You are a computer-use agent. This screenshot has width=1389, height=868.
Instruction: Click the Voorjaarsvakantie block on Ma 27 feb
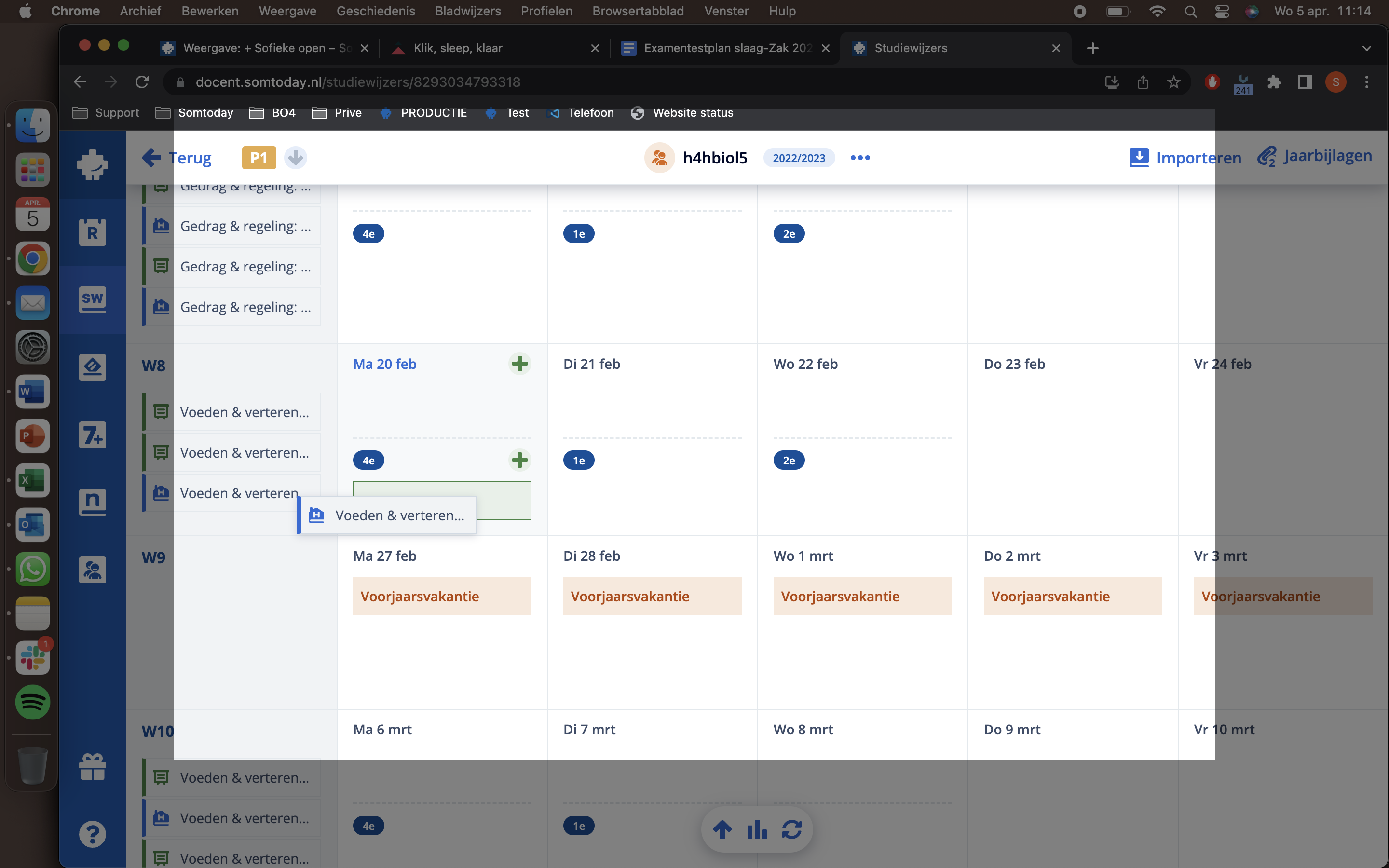[x=442, y=596]
